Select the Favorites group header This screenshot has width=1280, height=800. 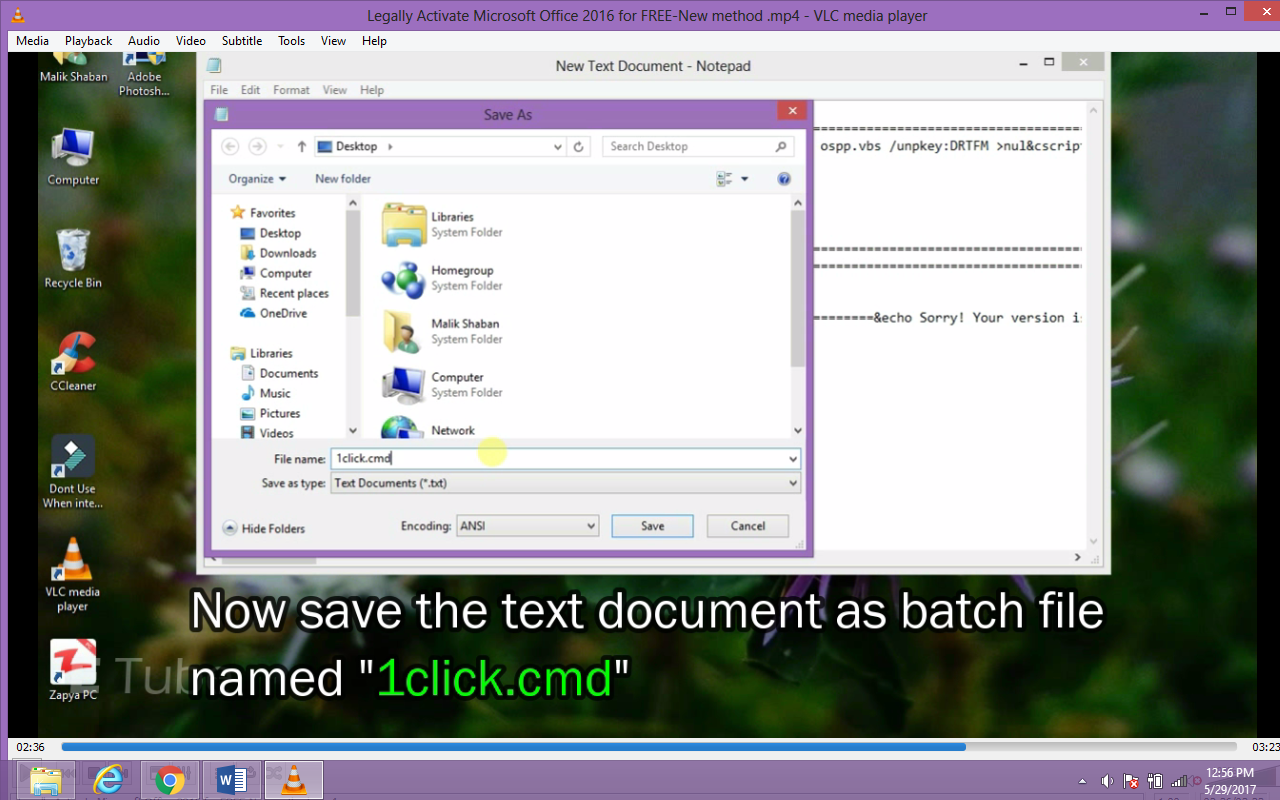263,213
